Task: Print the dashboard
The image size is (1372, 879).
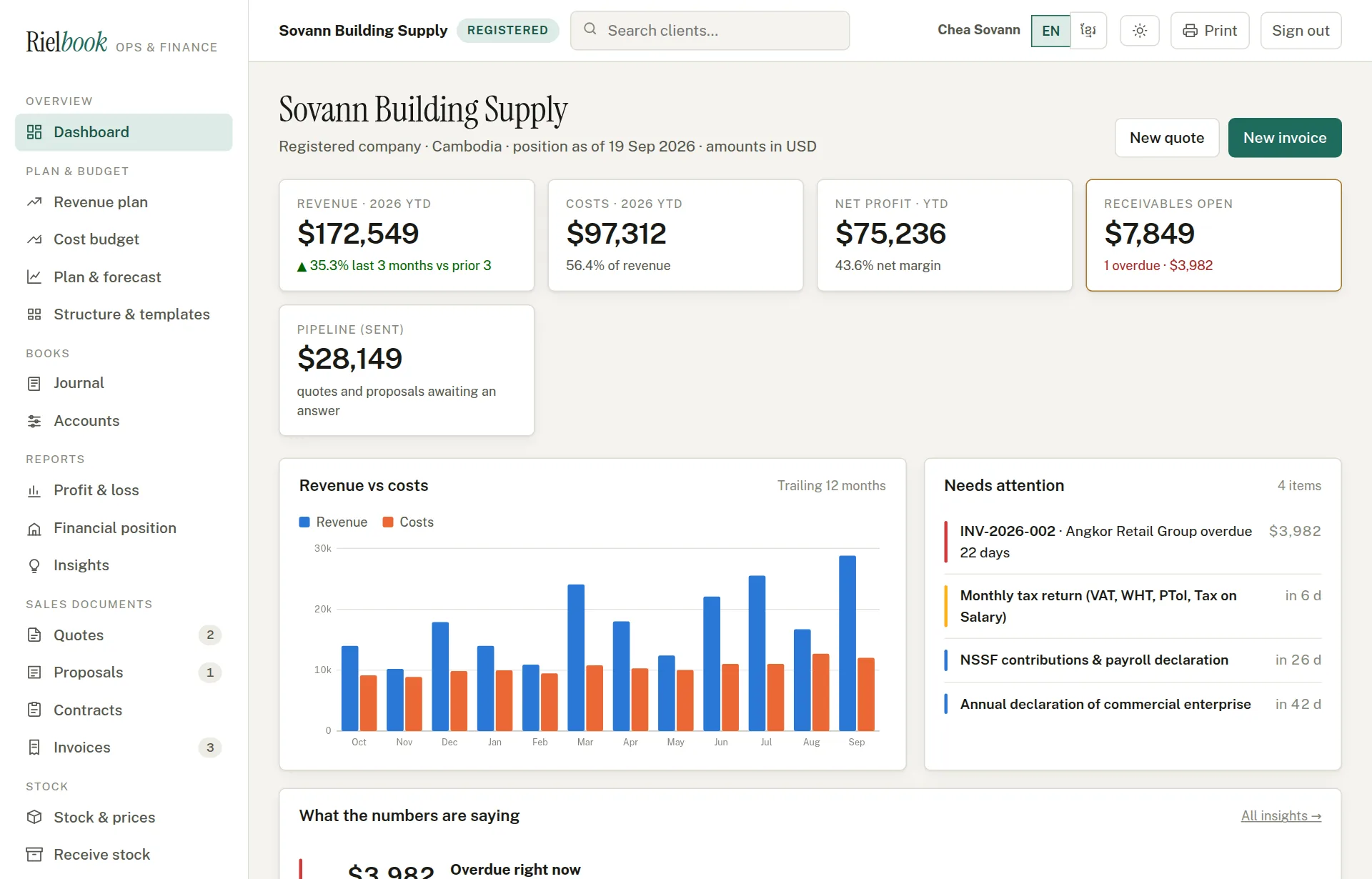Action: [x=1210, y=31]
